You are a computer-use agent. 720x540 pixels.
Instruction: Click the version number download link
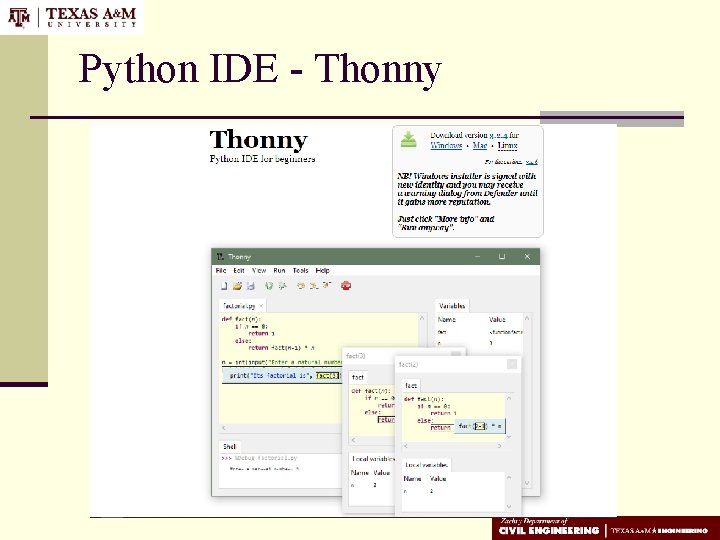[x=498, y=135]
